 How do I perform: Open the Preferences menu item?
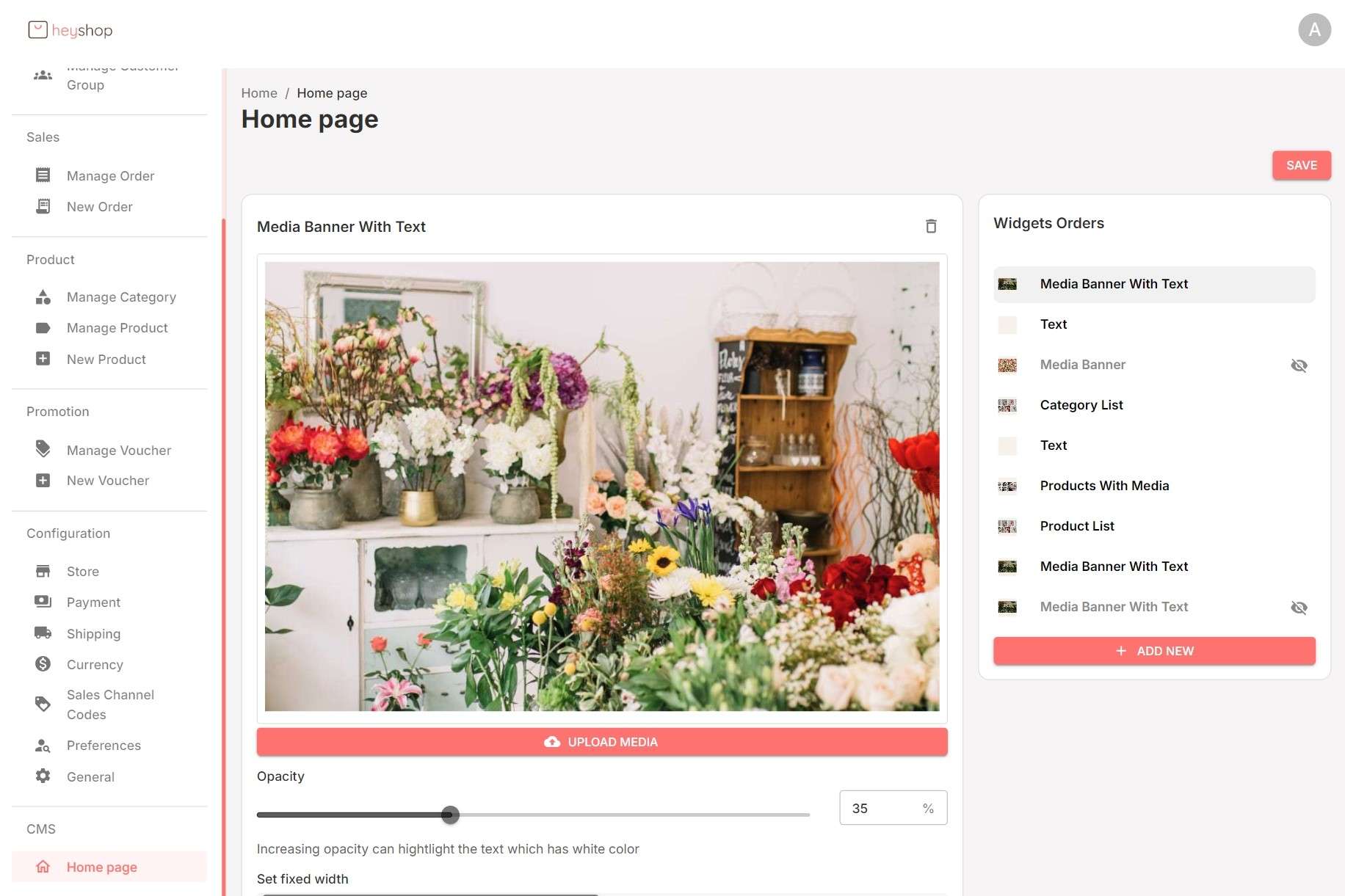[x=104, y=746]
